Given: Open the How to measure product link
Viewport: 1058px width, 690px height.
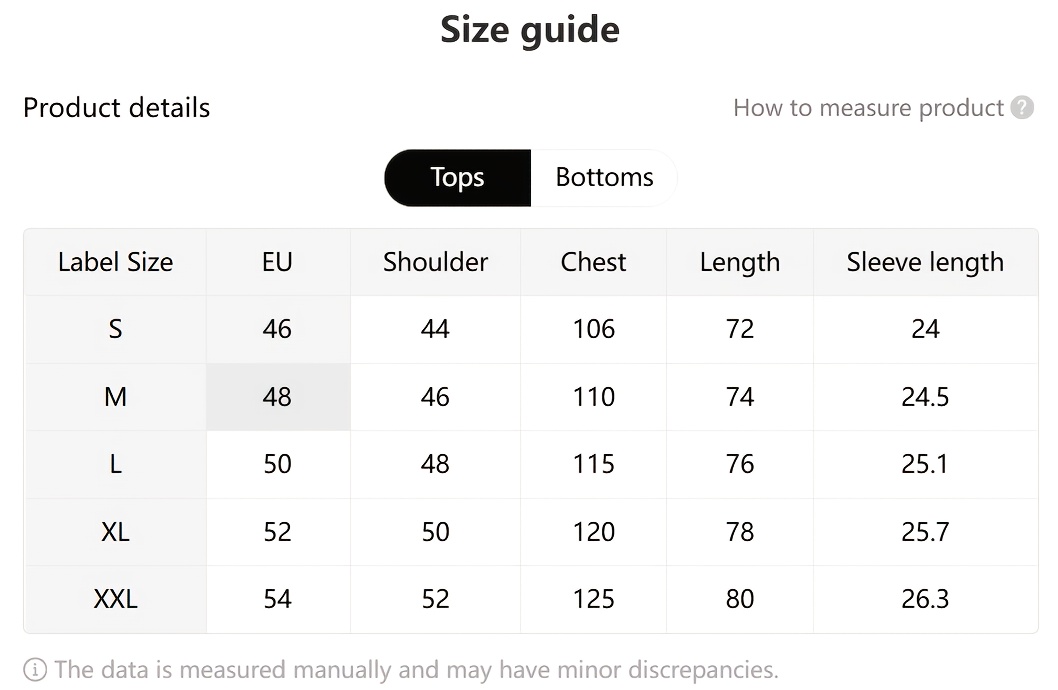Looking at the screenshot, I should pyautogui.click(x=868, y=108).
